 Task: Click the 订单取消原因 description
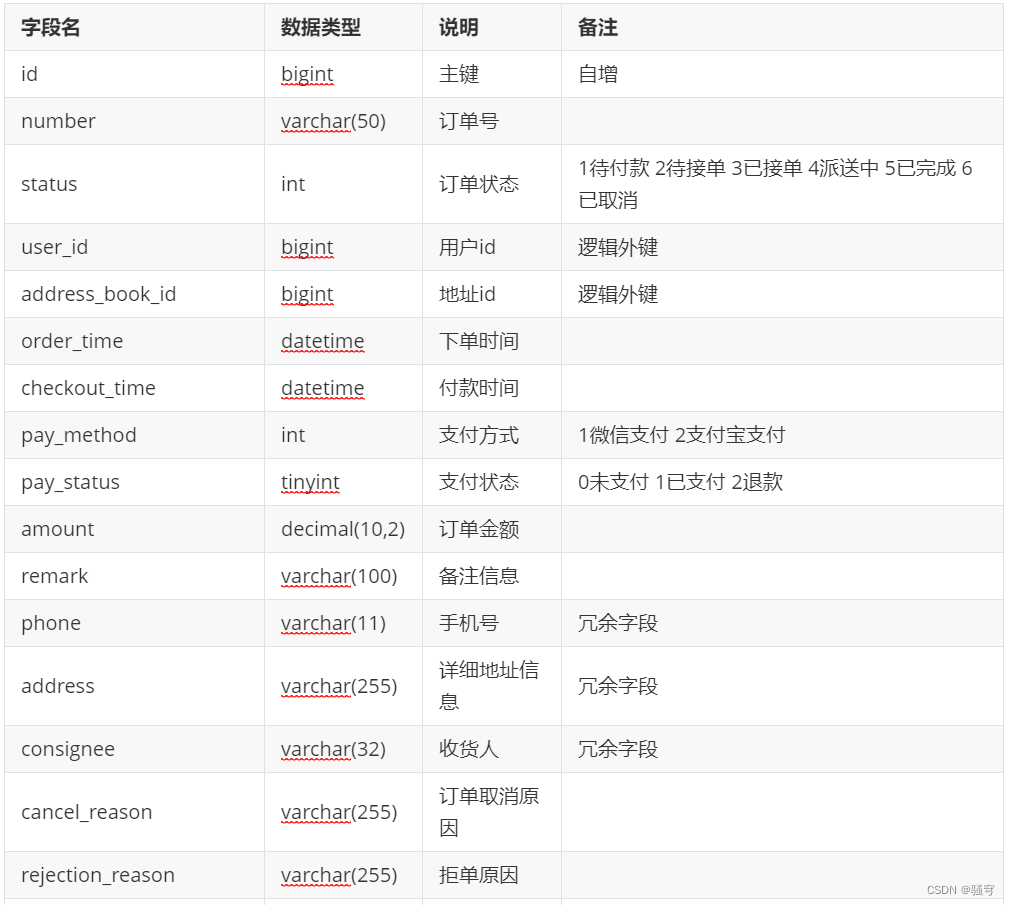488,813
